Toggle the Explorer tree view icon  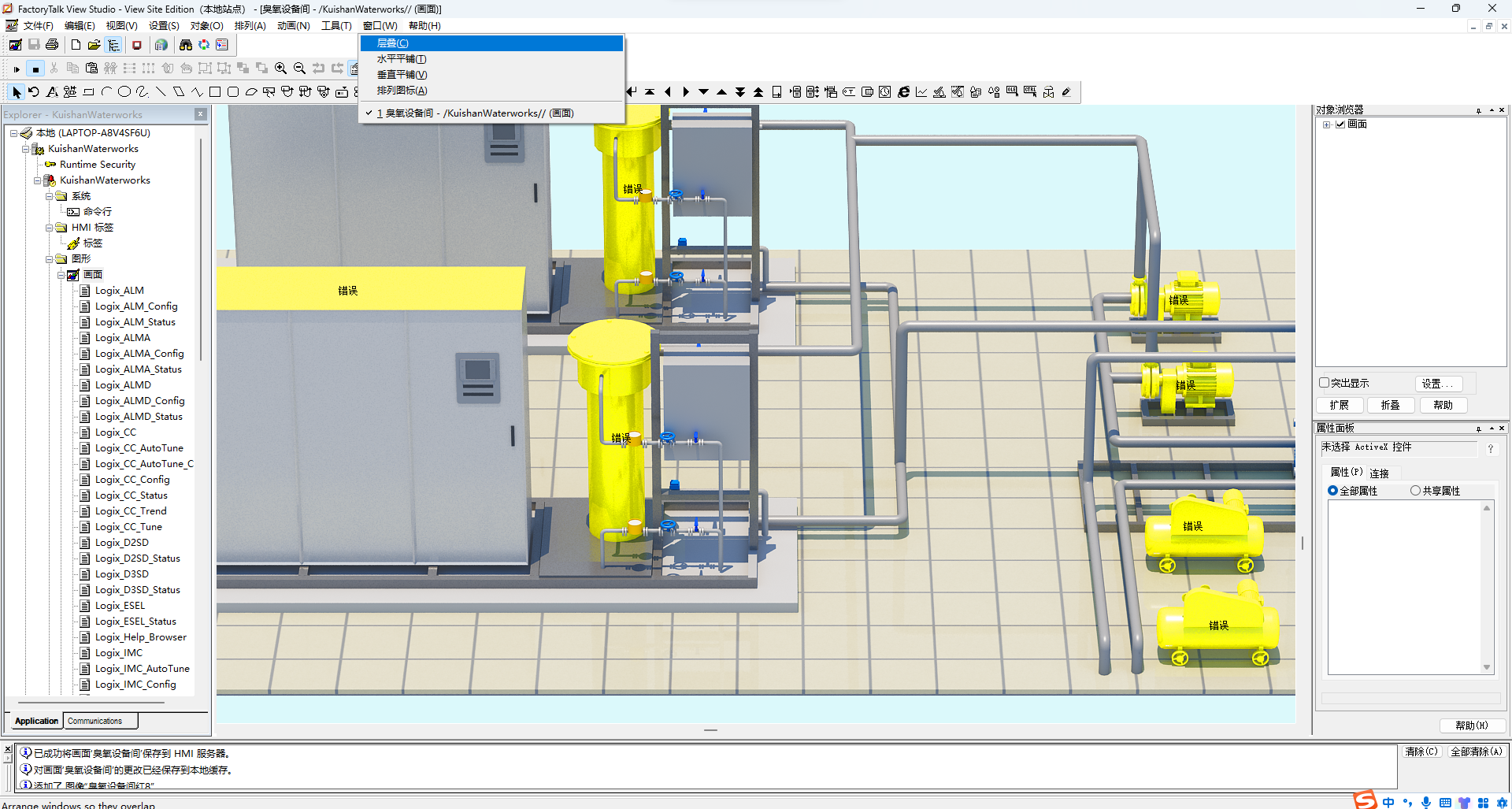pos(113,45)
